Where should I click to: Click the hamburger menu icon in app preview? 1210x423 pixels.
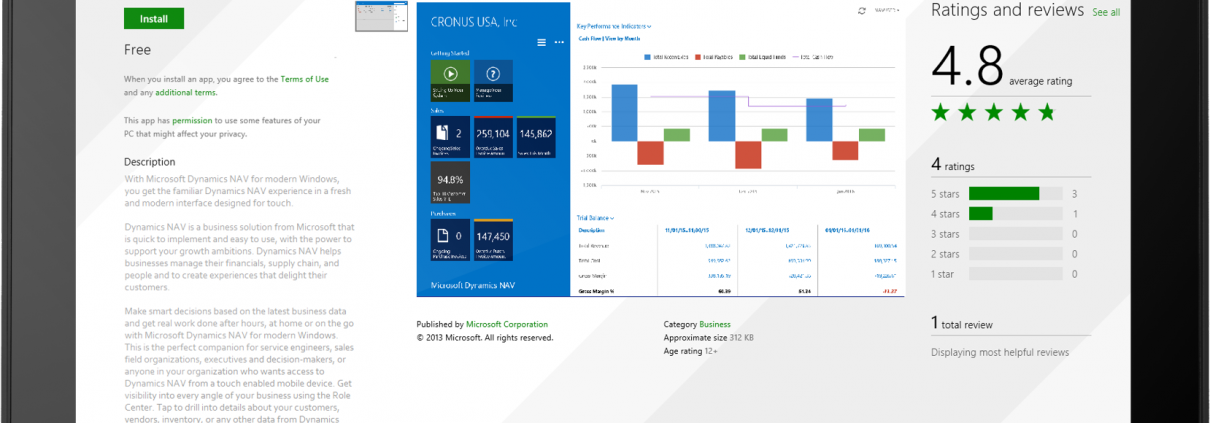(542, 42)
